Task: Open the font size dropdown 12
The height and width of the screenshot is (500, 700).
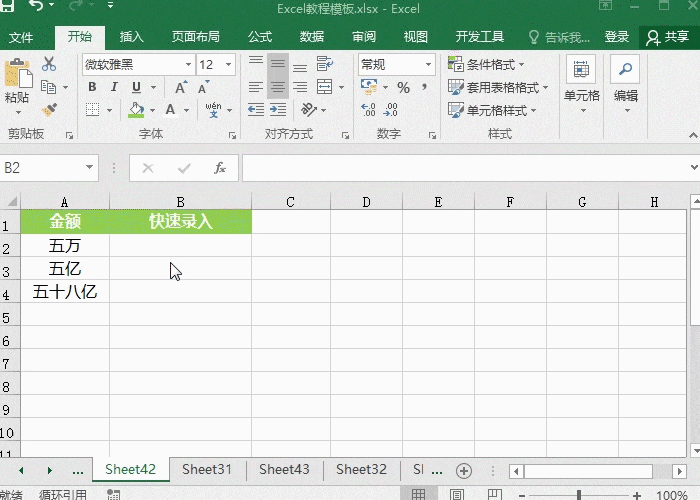Action: tap(228, 65)
